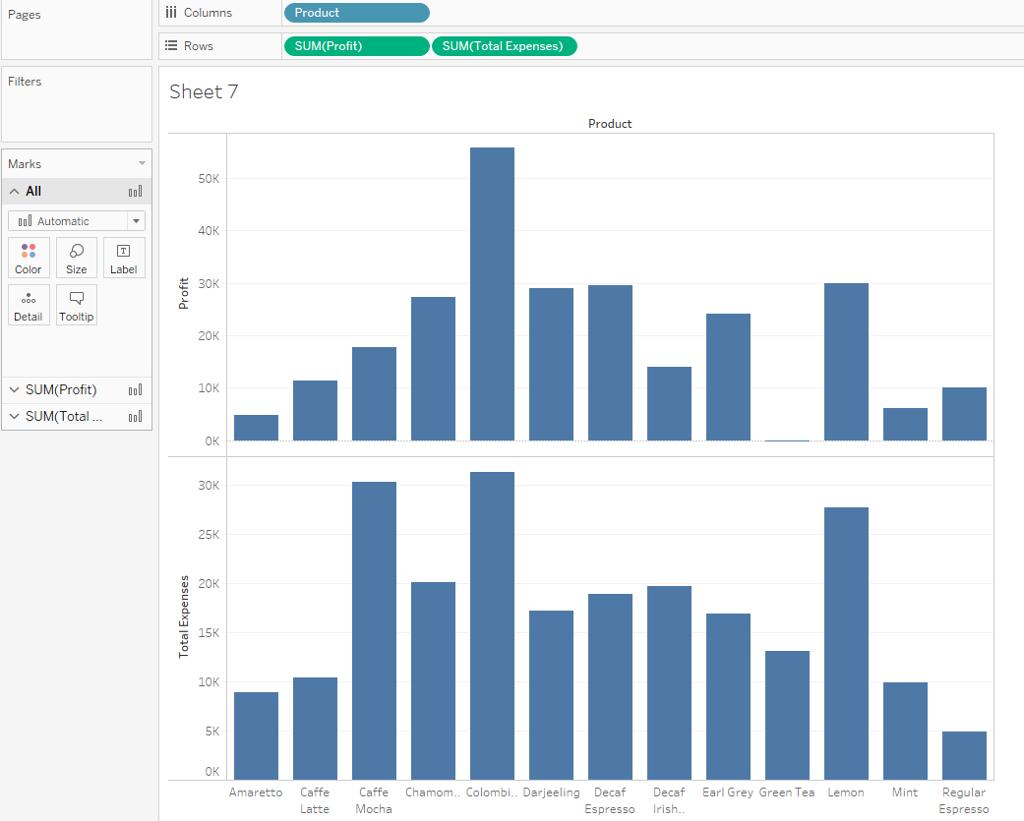Click bar icon next to SUM(Total ...) marks

click(135, 417)
